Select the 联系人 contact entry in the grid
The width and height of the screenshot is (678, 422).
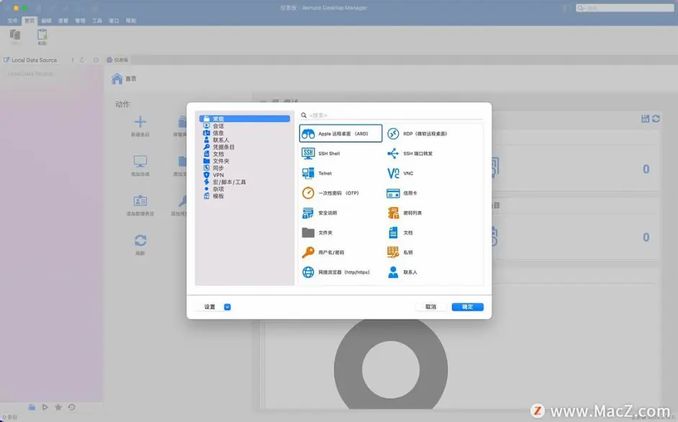[402, 272]
